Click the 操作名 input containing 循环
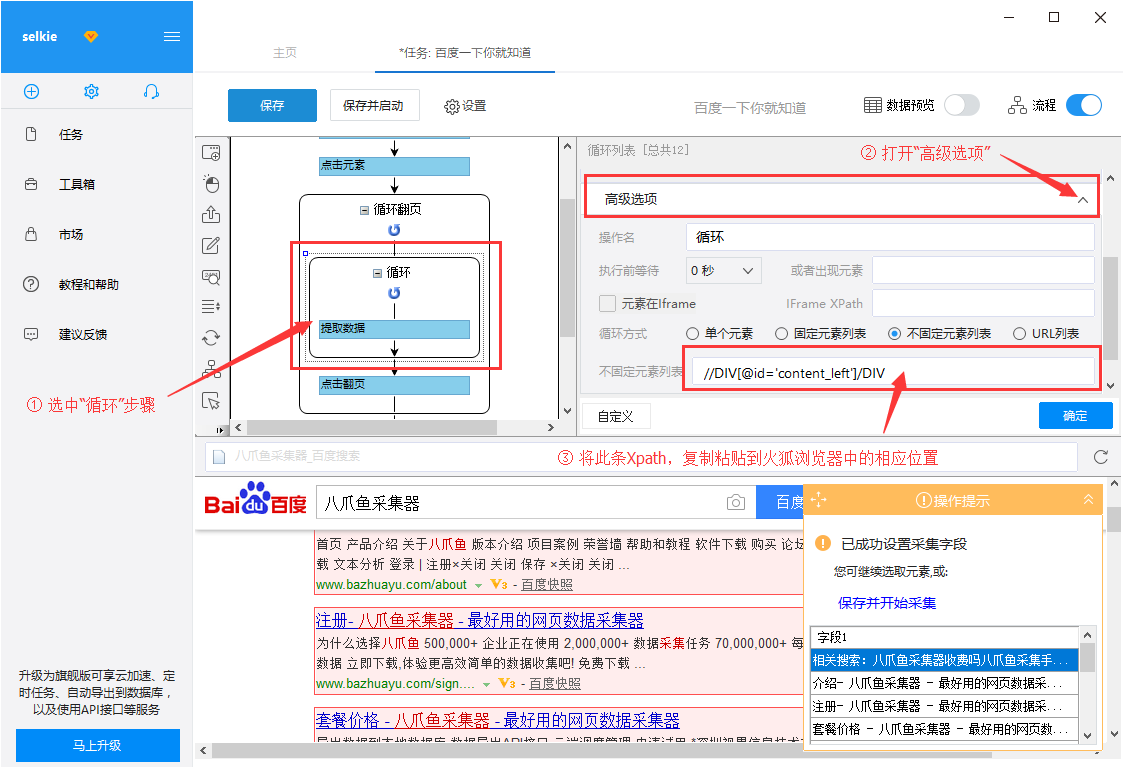Viewport: 1124px width, 768px height. click(890, 237)
